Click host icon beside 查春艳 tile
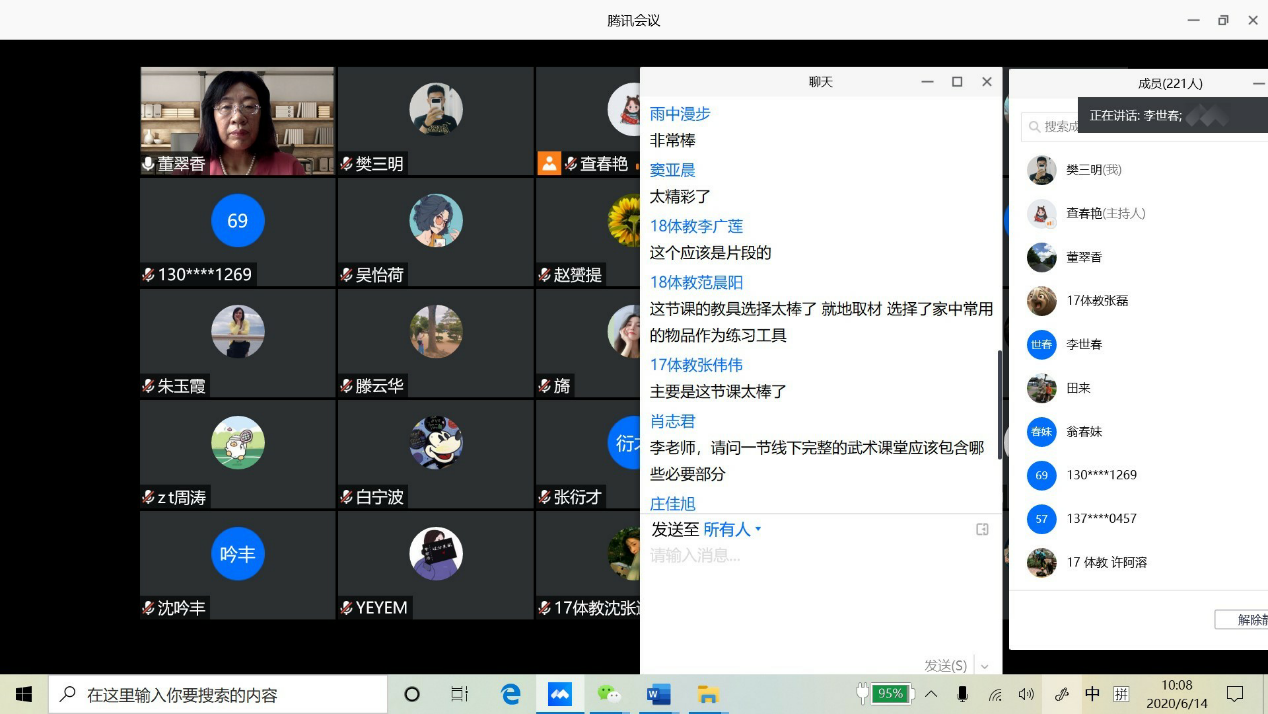The width and height of the screenshot is (1268, 714). click(549, 163)
